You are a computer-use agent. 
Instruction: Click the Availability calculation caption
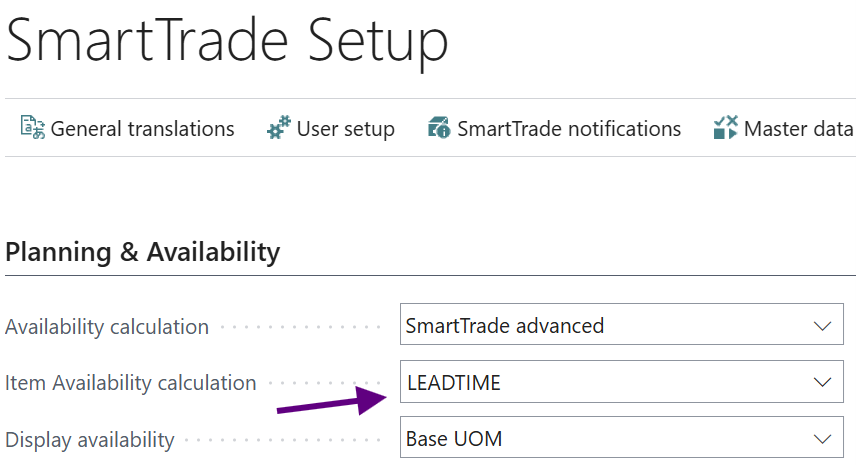click(107, 327)
